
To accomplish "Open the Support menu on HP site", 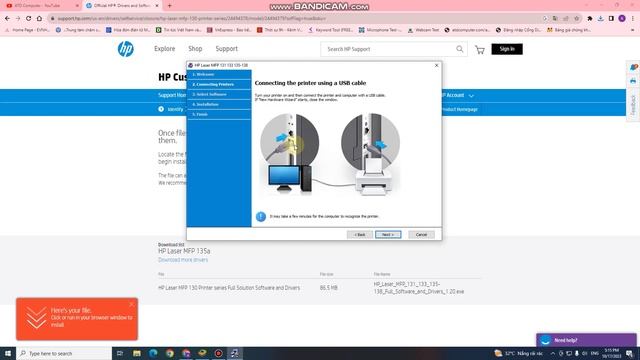I will pos(227,49).
